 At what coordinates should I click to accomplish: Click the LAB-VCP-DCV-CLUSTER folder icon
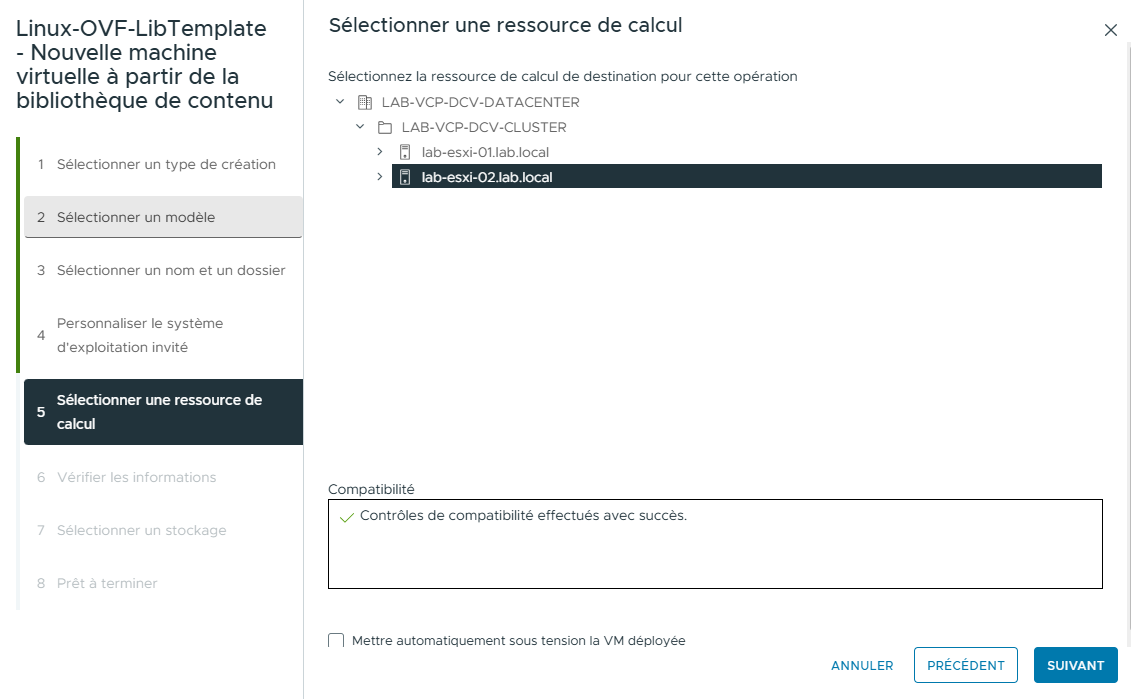pos(383,126)
